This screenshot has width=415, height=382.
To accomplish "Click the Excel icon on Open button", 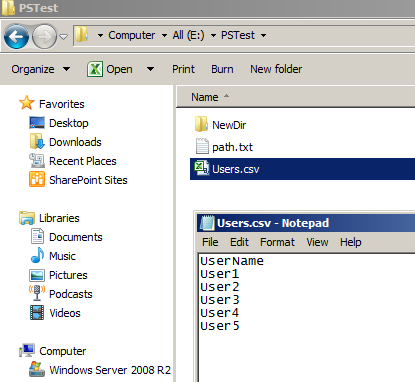I will pyautogui.click(x=95, y=69).
